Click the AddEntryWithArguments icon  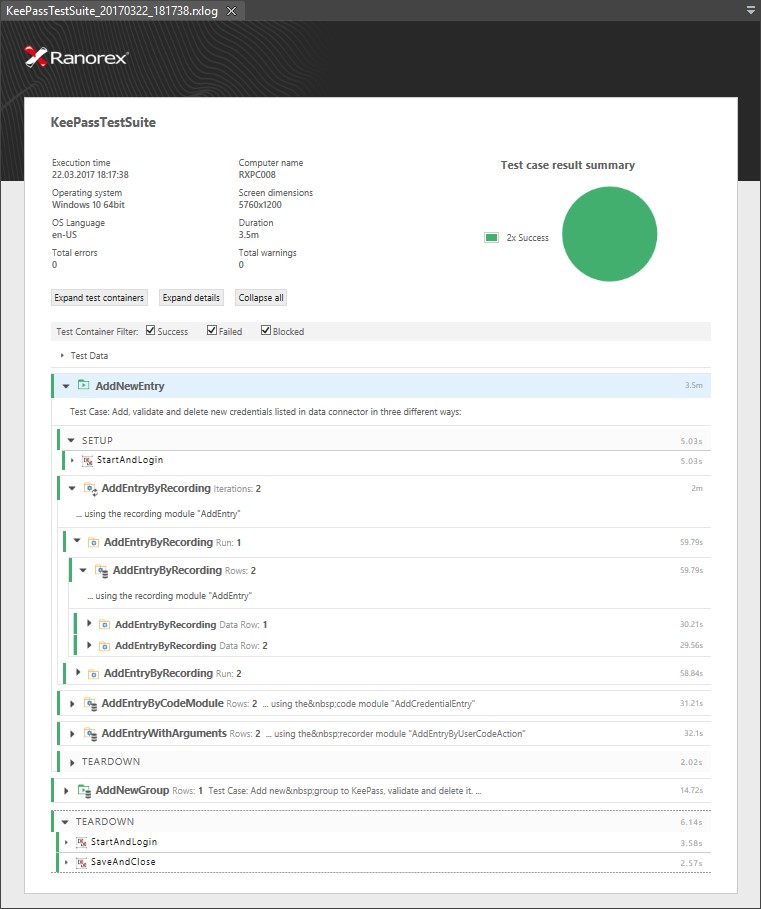[90, 734]
